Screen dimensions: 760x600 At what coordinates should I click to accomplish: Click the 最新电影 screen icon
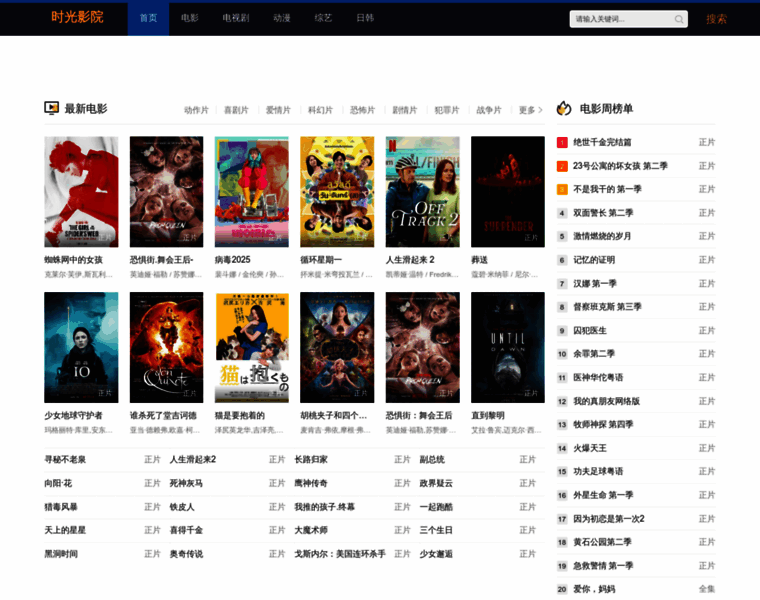click(51, 108)
